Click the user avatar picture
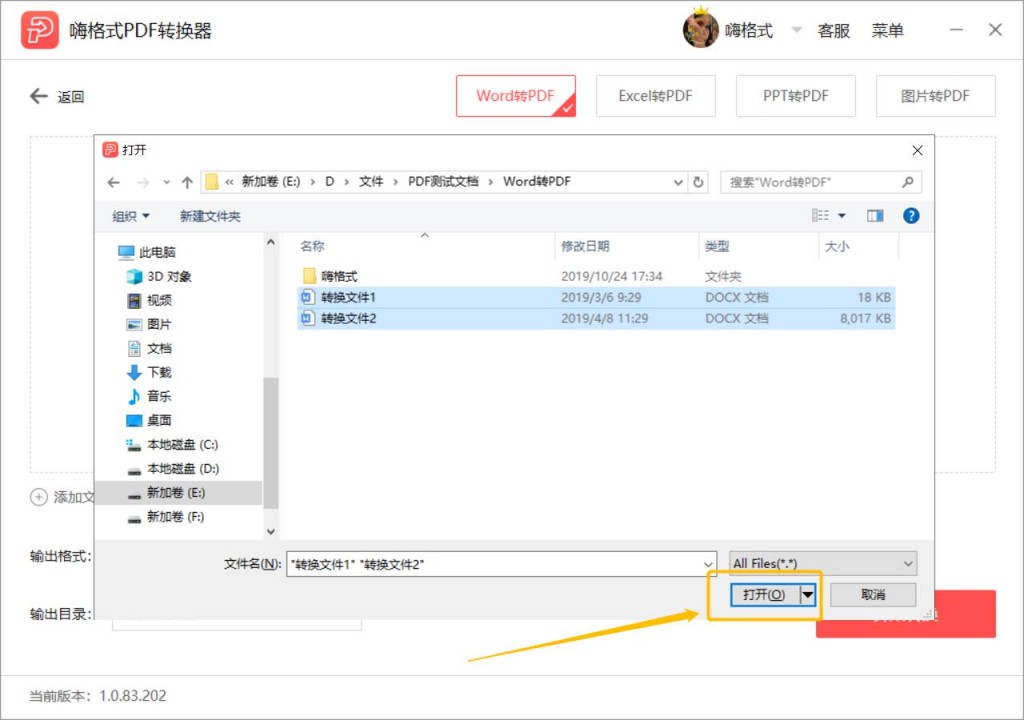 702,29
